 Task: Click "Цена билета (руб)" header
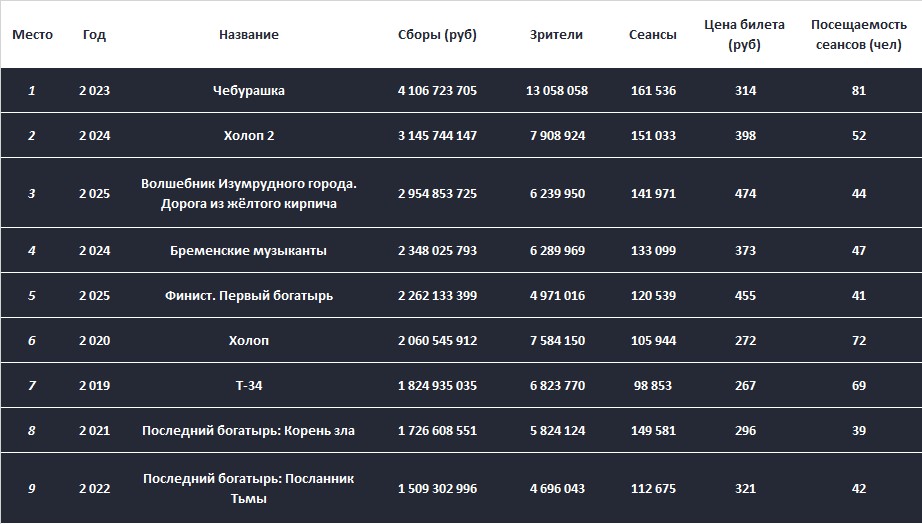[x=744, y=35]
